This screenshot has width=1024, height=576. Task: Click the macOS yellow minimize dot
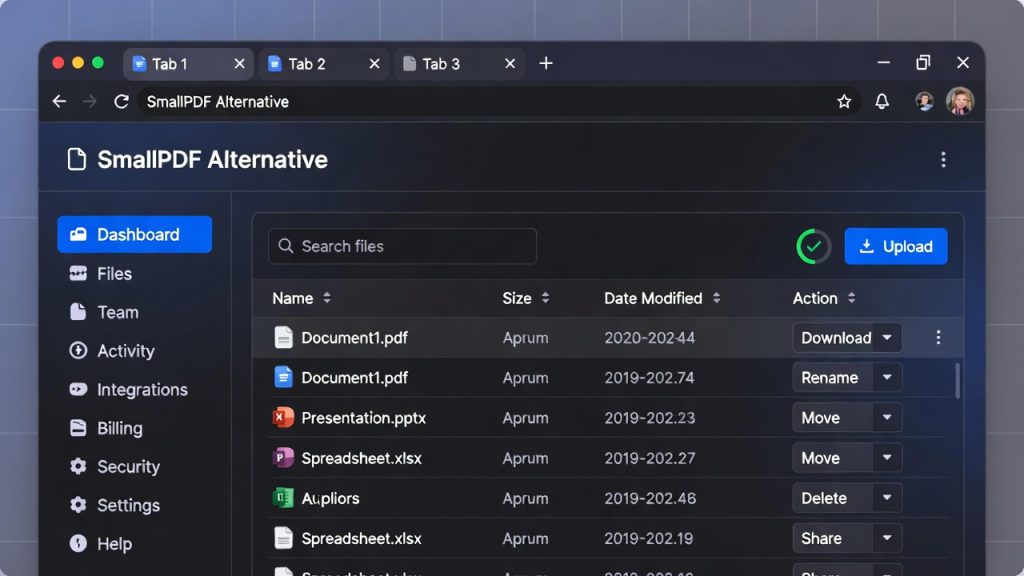(78, 63)
